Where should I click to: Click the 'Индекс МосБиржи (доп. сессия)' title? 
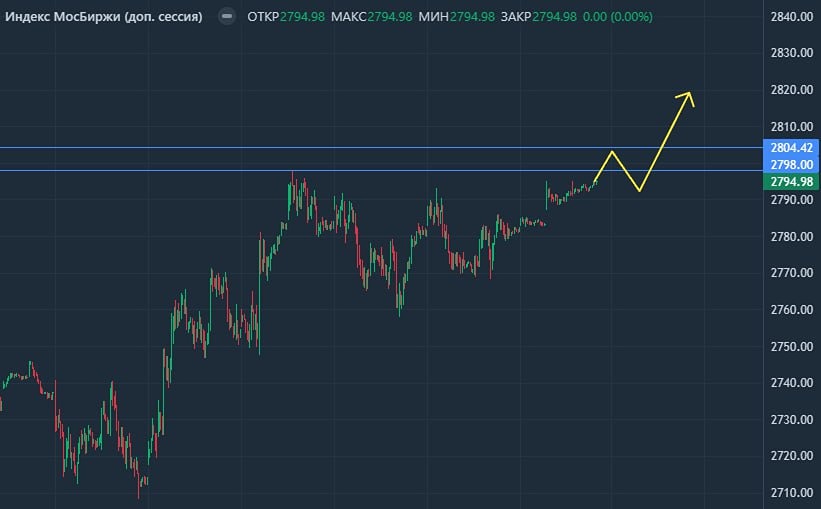pyautogui.click(x=104, y=17)
